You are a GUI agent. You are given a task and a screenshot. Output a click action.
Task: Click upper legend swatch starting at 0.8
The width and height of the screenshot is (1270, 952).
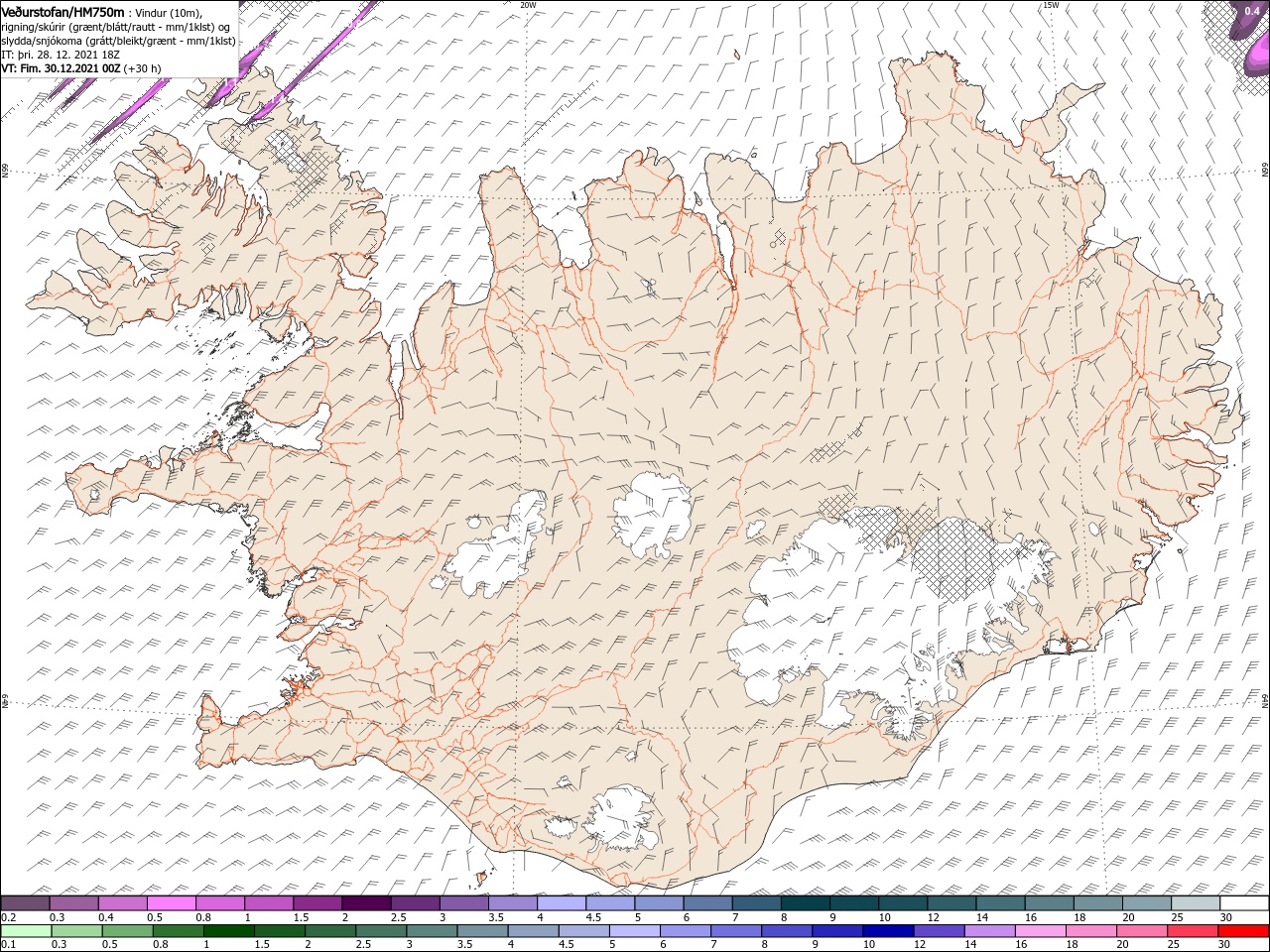220,903
